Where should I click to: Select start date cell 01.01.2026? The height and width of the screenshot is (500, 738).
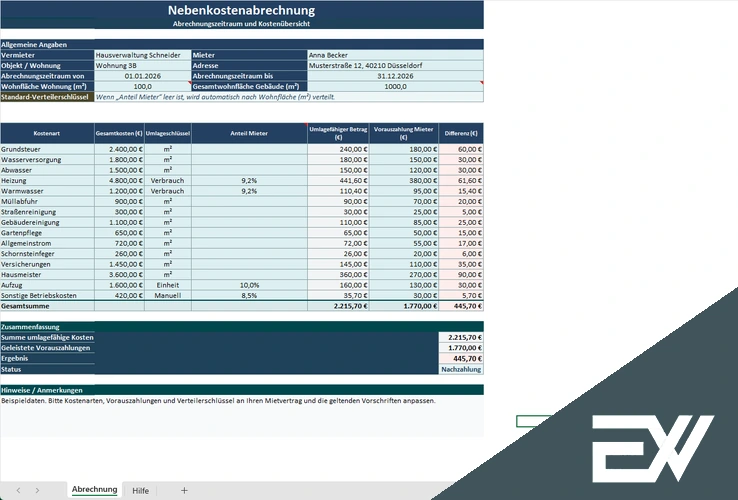(143, 76)
